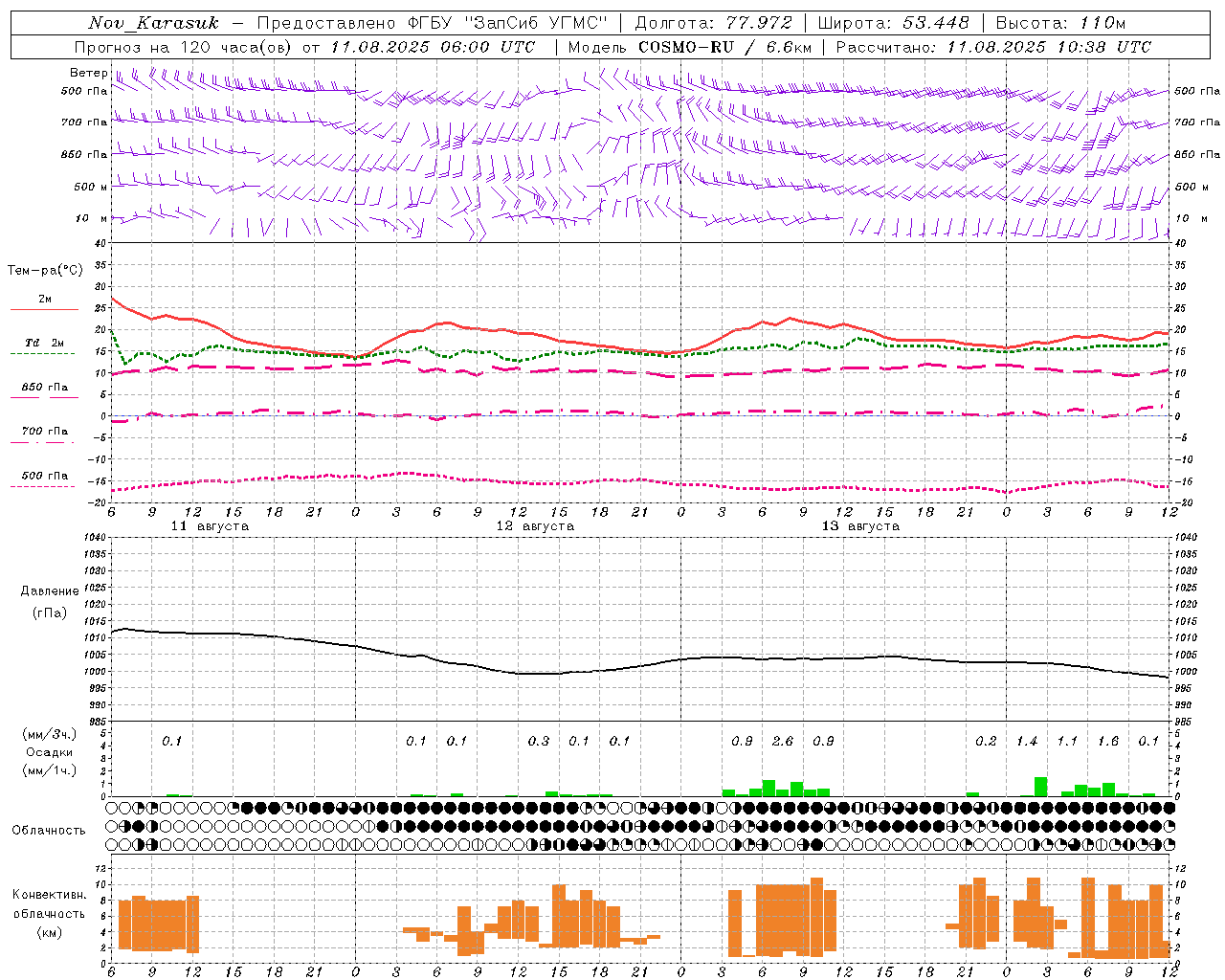This screenshot has width=1225, height=980.
Task: Click the 1.4 precipitation total value
Action: click(x=1027, y=741)
